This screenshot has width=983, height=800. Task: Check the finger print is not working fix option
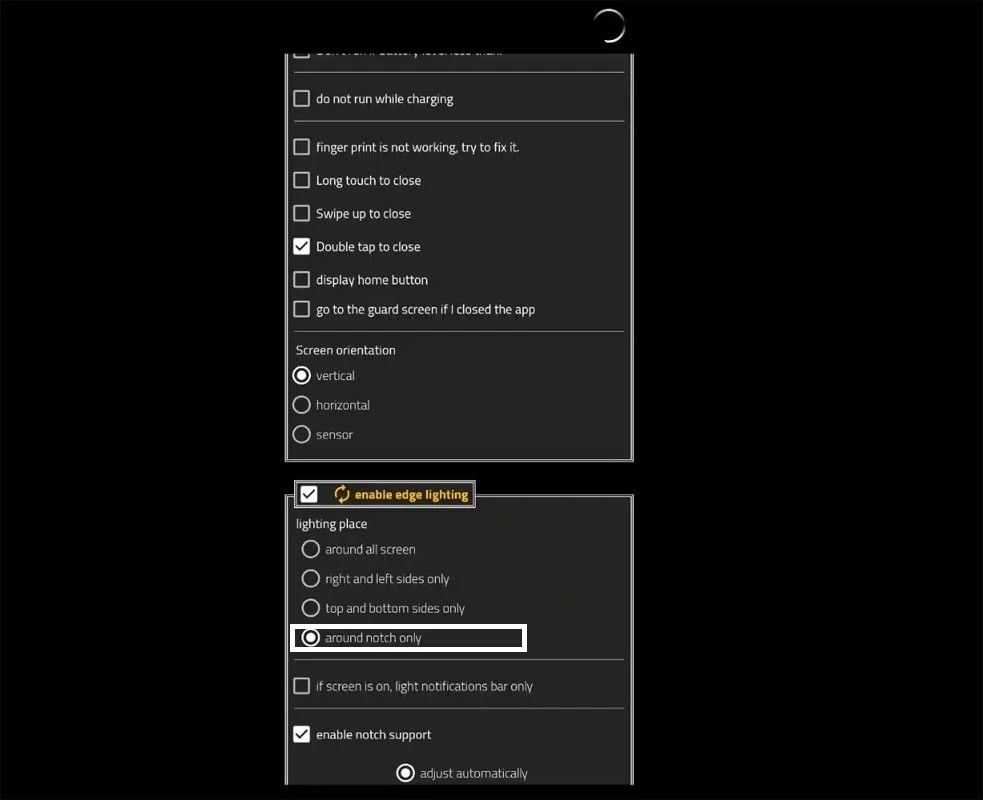tap(302, 146)
